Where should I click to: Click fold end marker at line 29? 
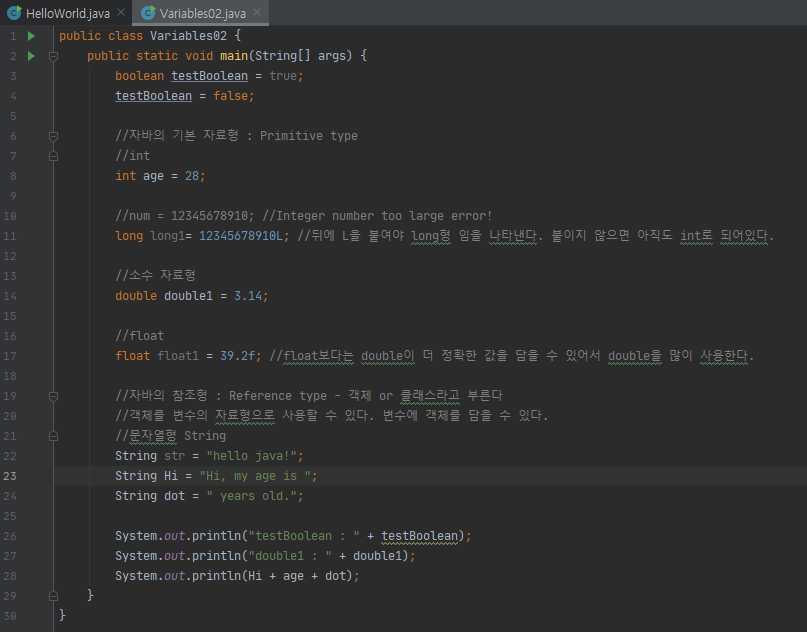53,596
